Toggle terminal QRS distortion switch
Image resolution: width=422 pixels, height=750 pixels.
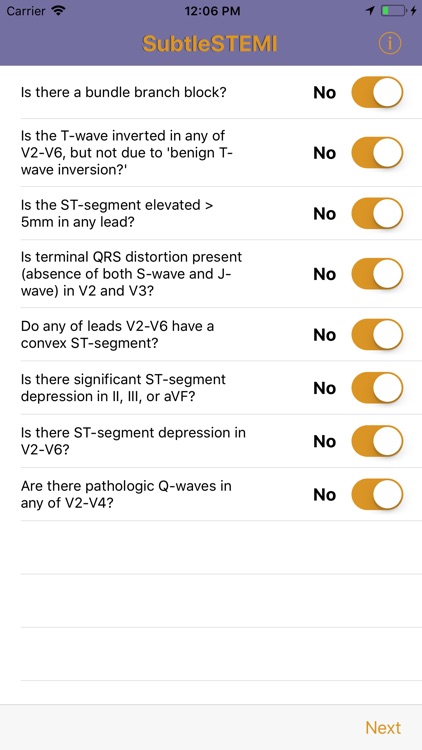[x=378, y=274]
